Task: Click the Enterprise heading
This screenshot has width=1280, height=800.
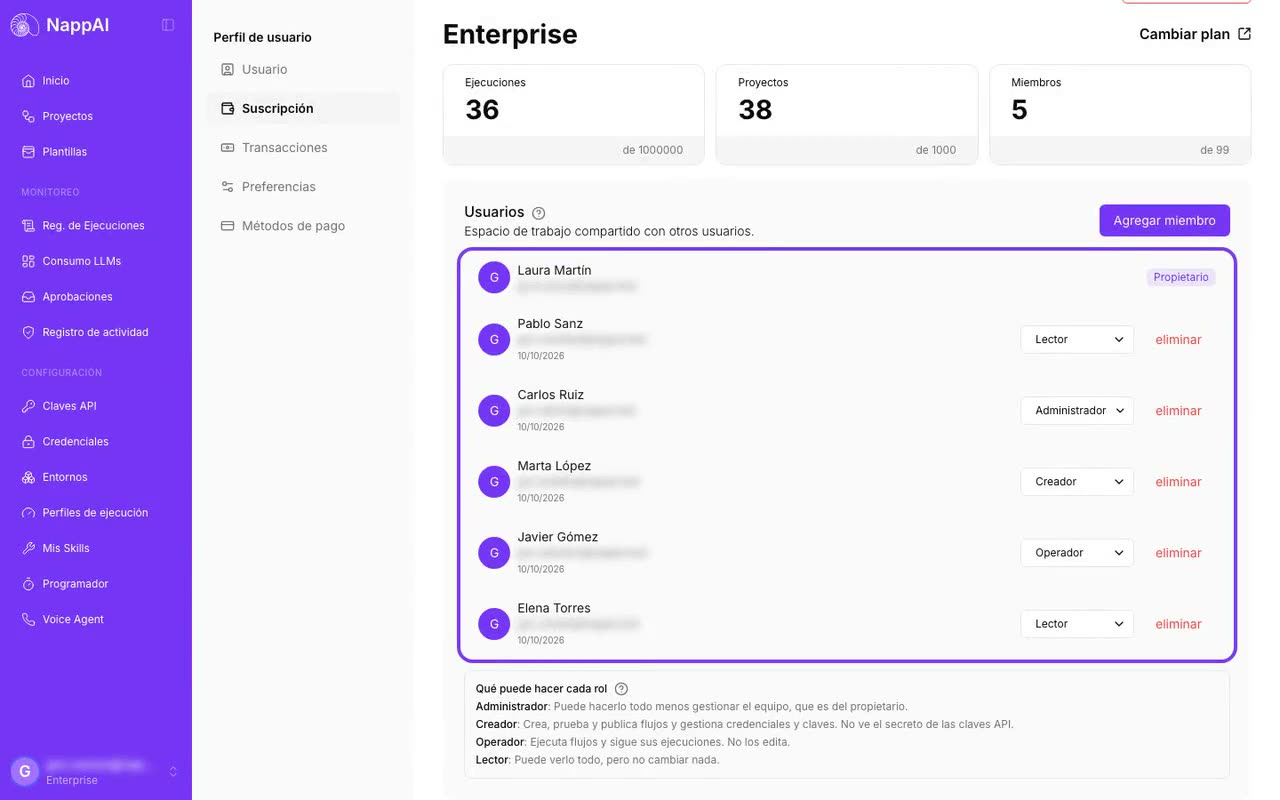Action: coord(510,34)
